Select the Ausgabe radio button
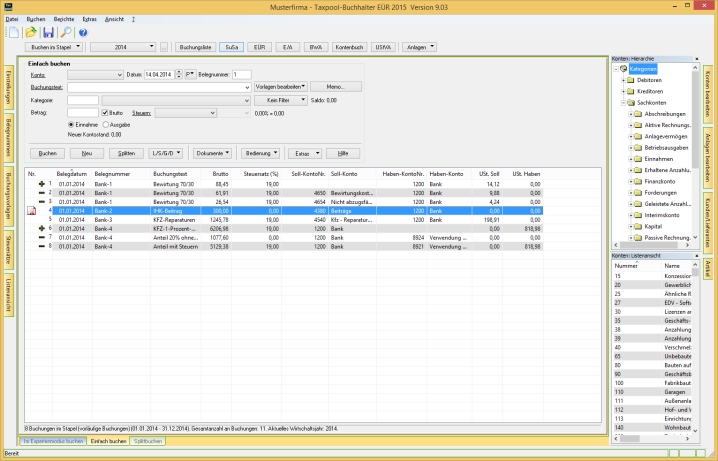 pyautogui.click(x=105, y=124)
